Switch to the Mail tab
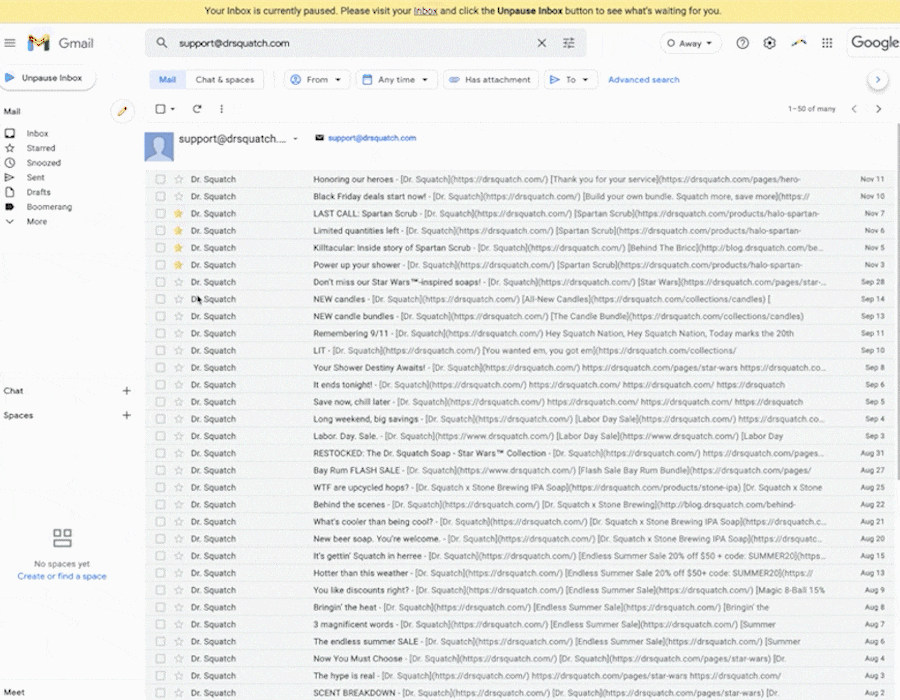This screenshot has height=700, width=900. 168,80
